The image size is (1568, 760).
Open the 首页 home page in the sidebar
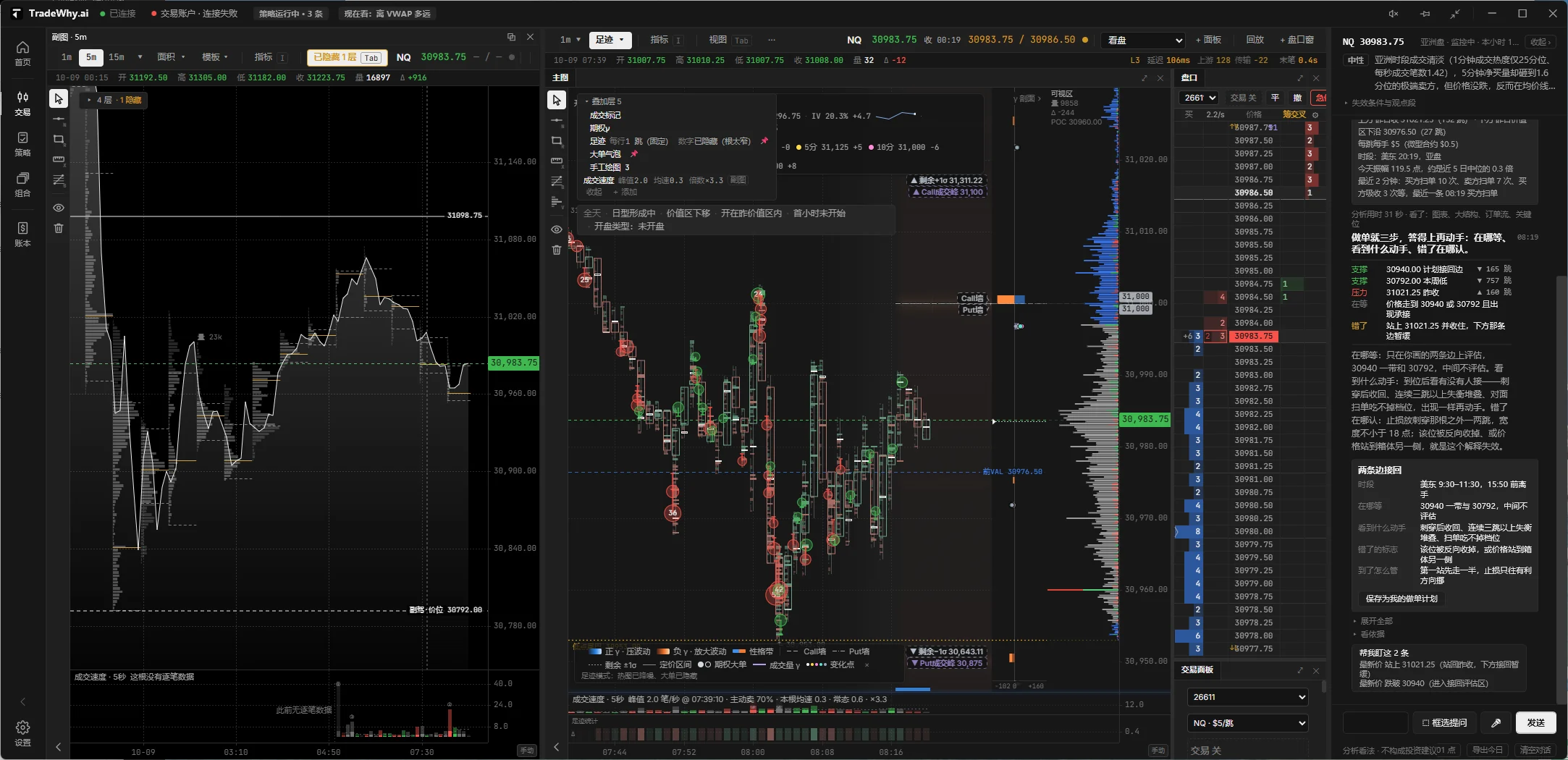(22, 54)
